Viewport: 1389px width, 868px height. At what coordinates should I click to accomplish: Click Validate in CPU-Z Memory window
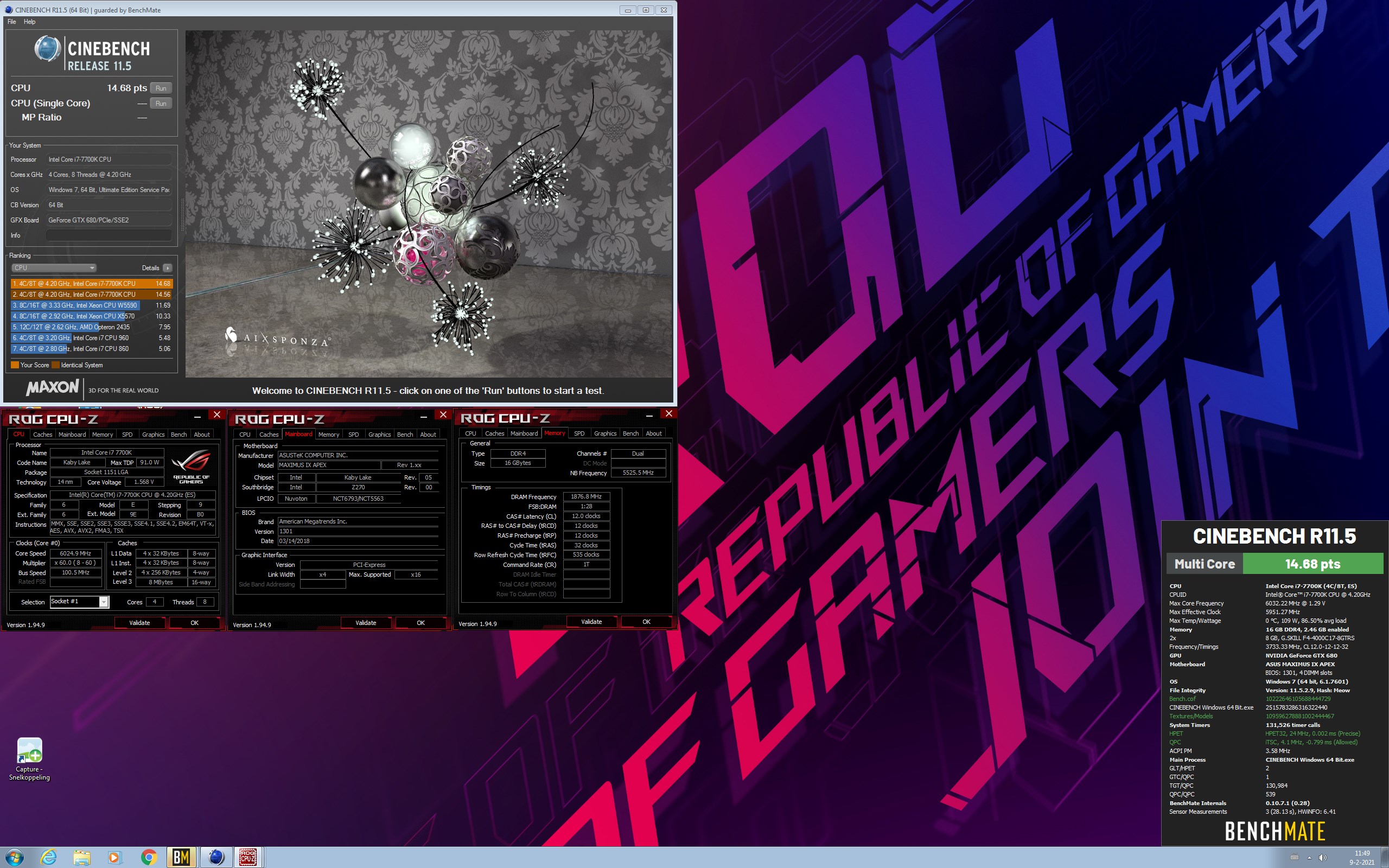tap(591, 622)
